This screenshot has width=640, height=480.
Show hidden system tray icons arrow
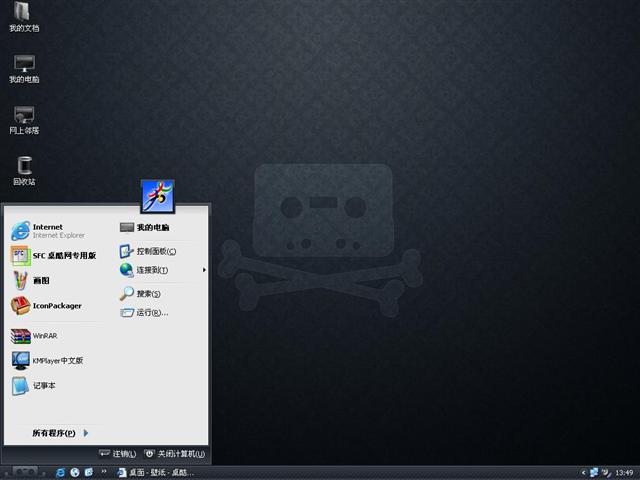point(583,473)
